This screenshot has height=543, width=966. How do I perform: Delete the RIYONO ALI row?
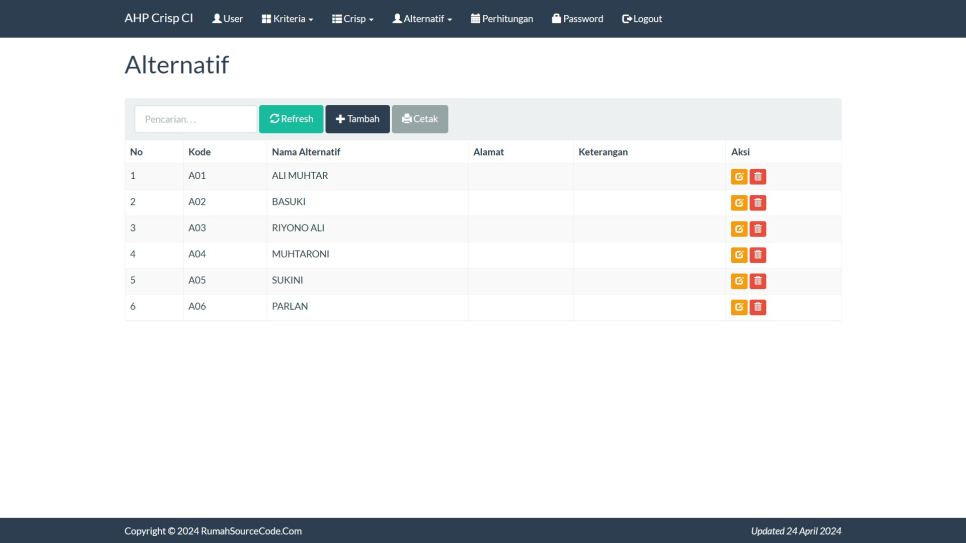[x=758, y=229]
